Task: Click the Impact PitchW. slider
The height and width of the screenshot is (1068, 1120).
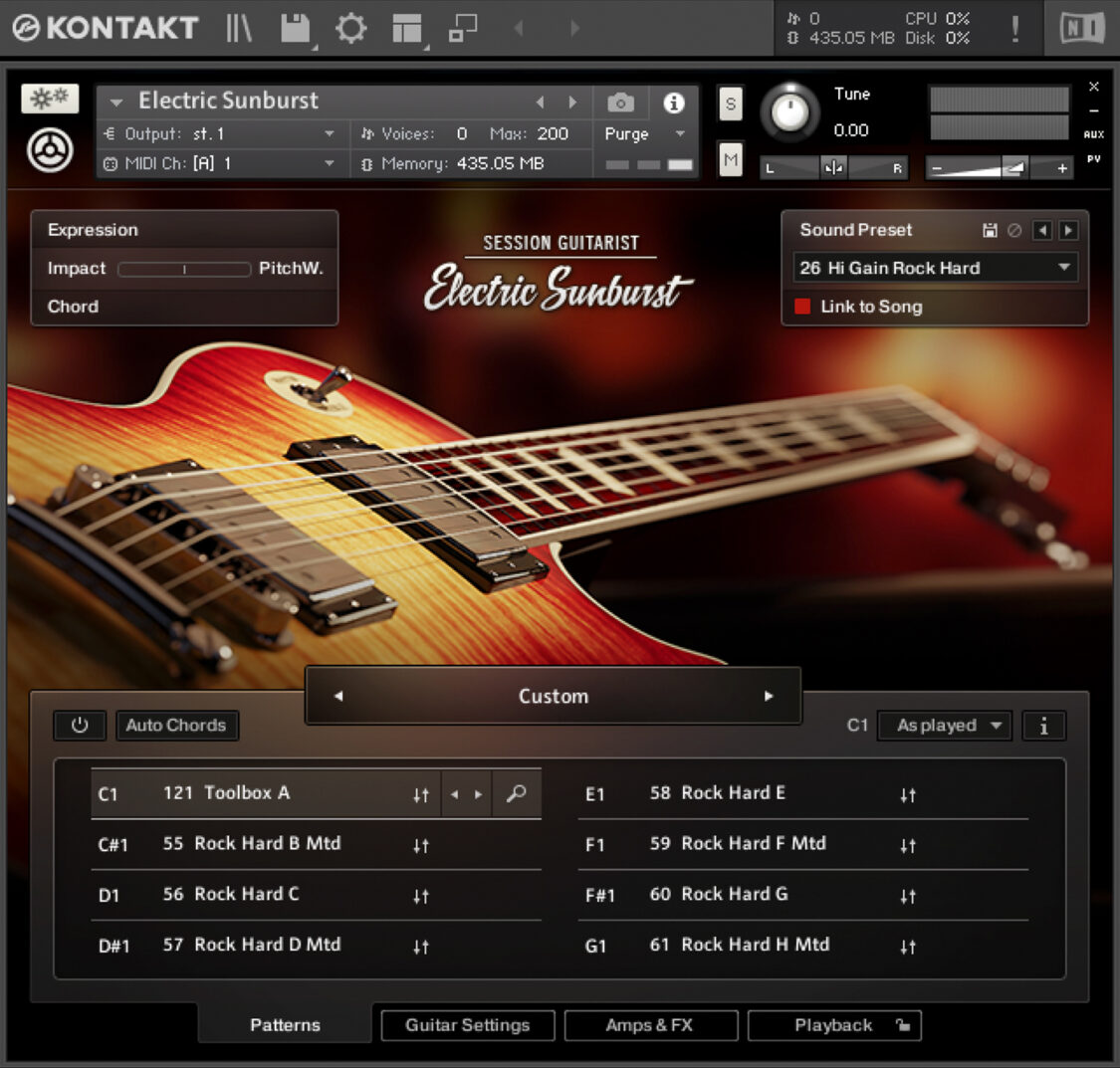Action: click(184, 269)
